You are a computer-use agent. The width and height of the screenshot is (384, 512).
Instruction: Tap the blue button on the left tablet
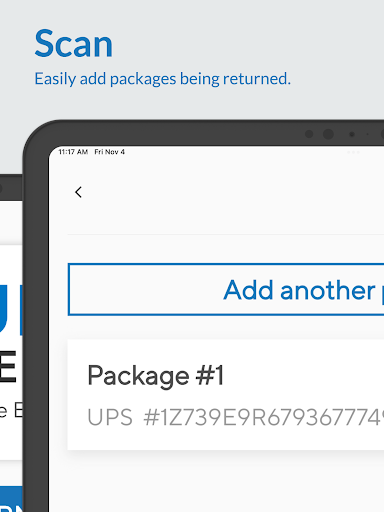point(11,499)
